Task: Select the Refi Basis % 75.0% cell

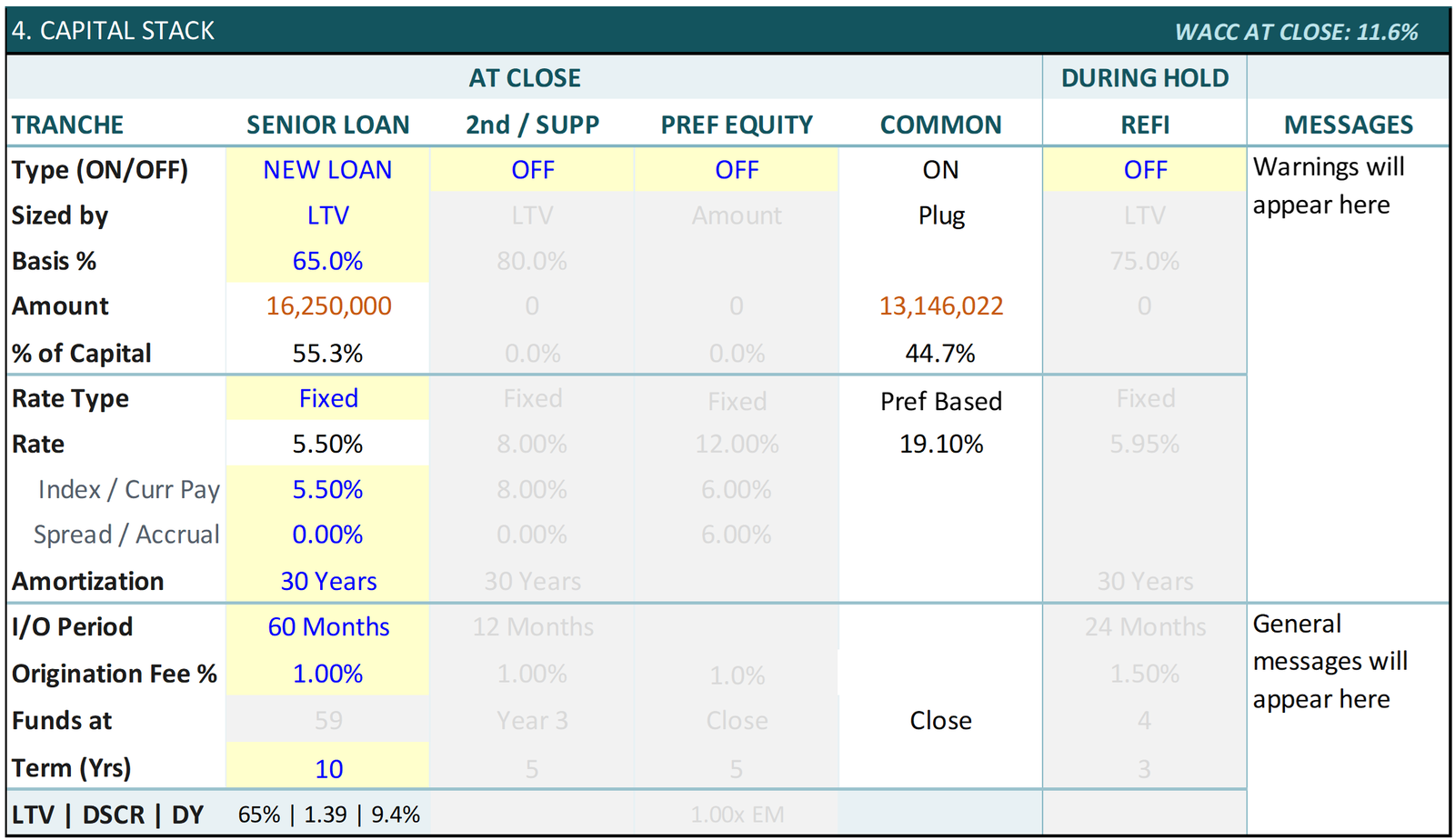Action: 1145,261
